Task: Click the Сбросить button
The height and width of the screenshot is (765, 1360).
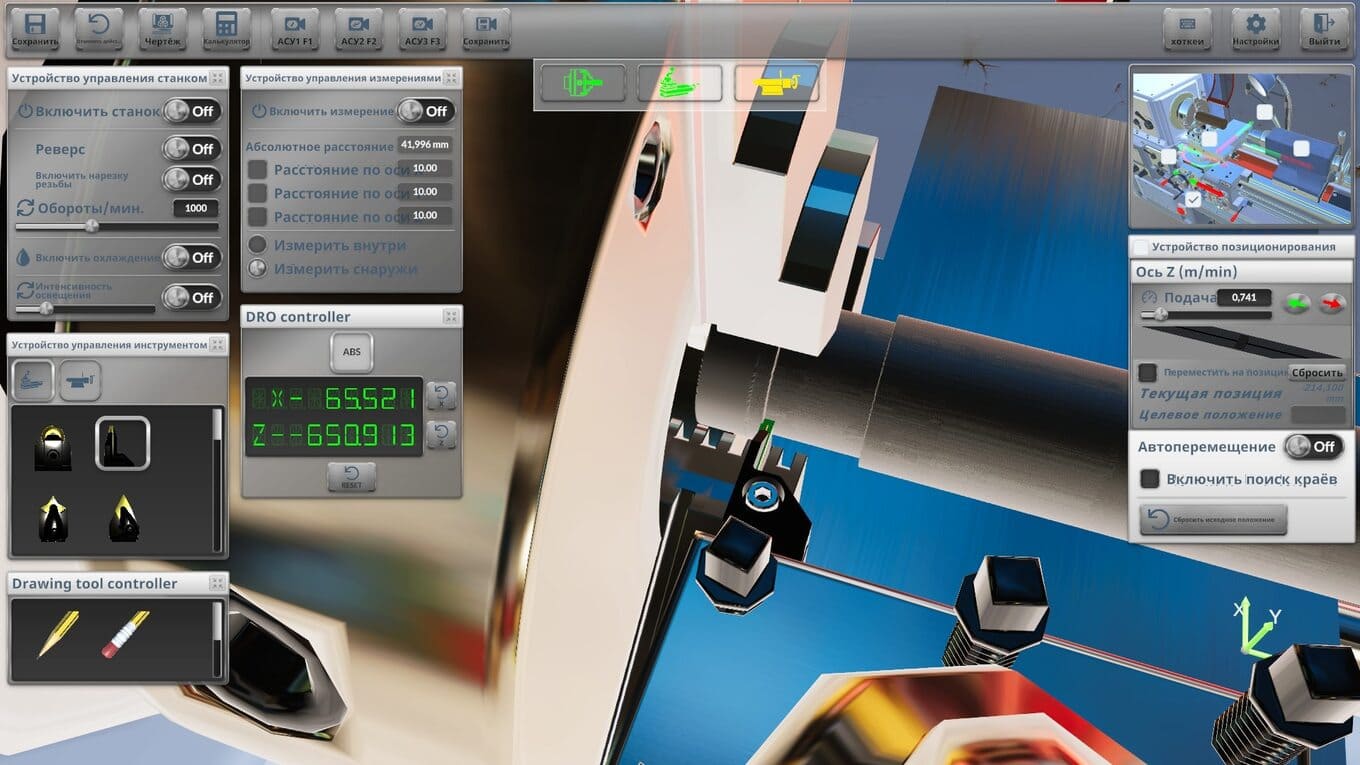Action: [x=1316, y=372]
